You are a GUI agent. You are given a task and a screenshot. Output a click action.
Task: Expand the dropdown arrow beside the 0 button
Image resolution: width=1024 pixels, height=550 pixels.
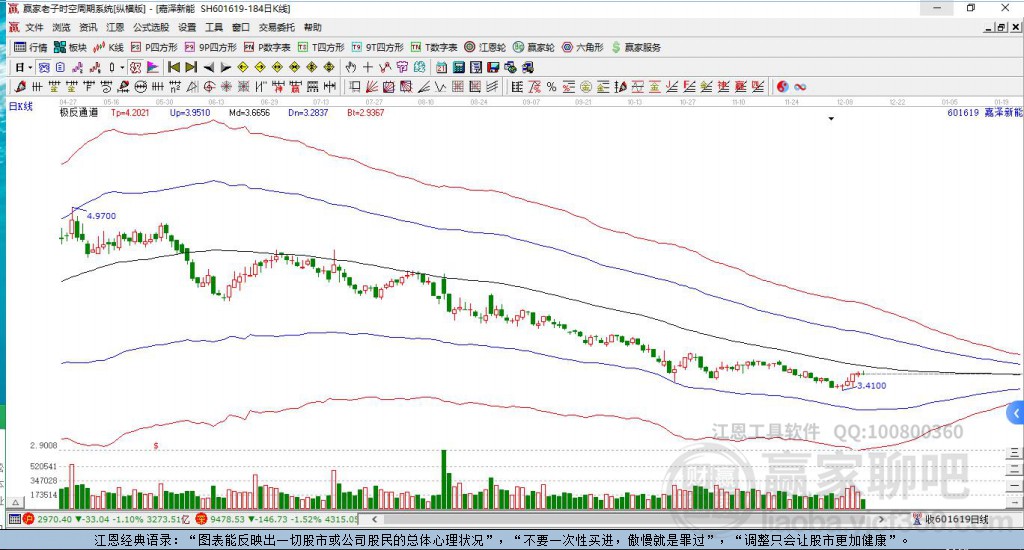[x=121, y=67]
